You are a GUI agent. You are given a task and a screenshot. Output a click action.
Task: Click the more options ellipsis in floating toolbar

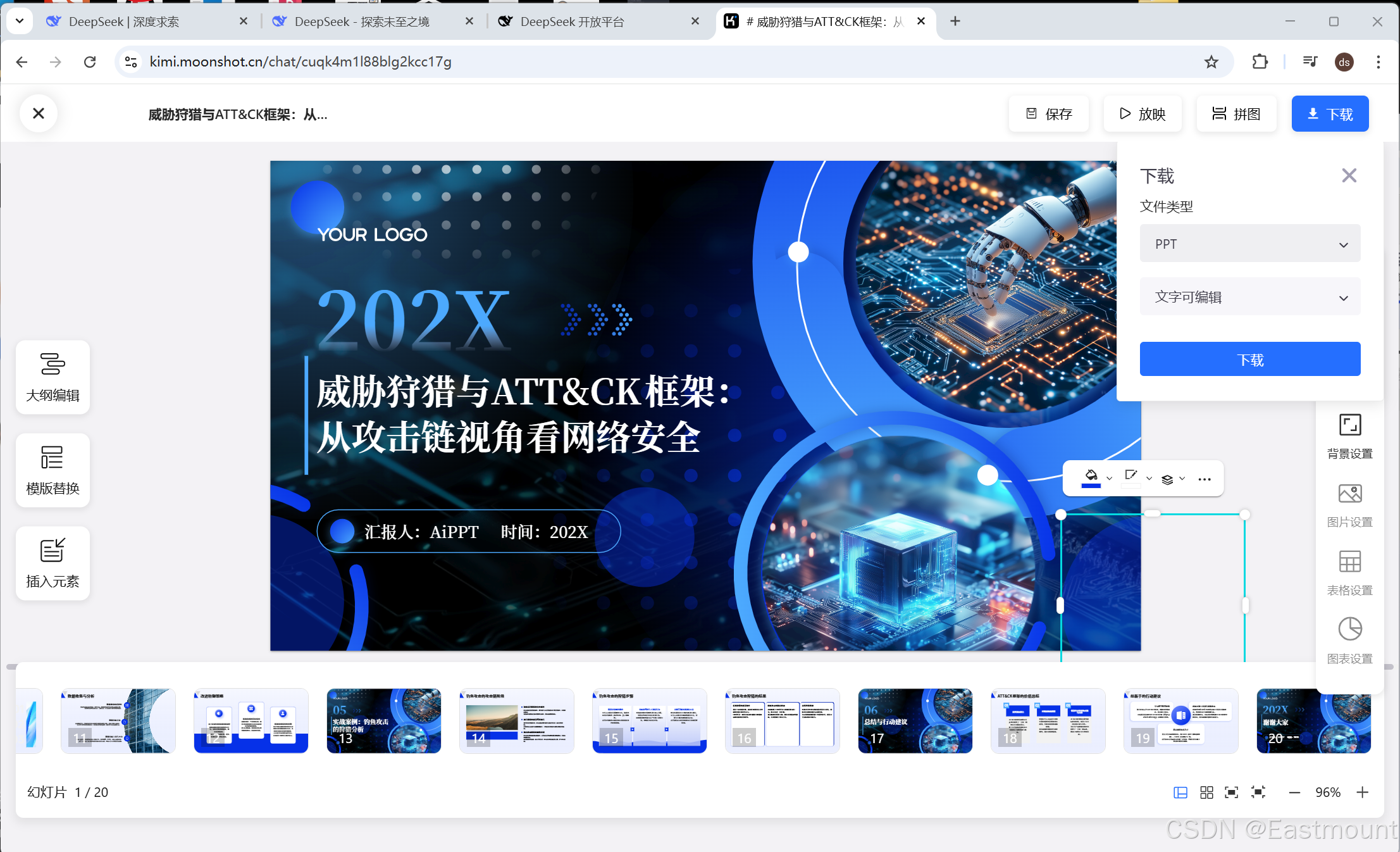[x=1205, y=479]
